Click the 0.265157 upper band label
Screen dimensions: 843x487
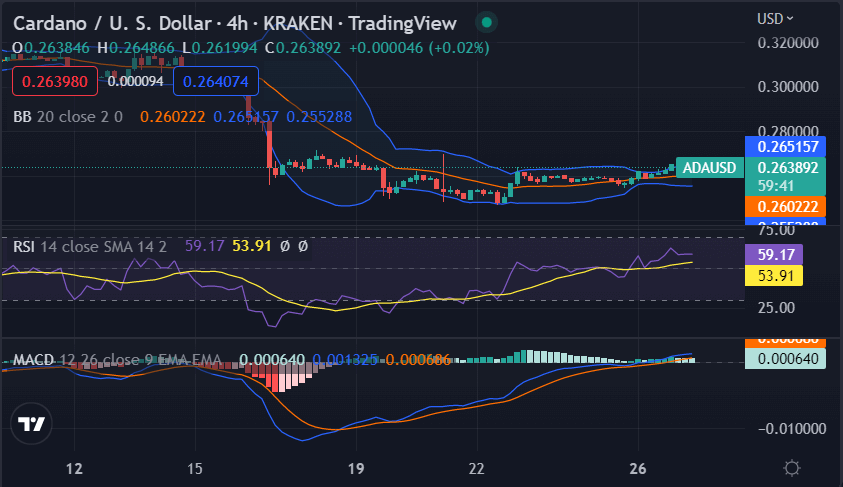(x=785, y=146)
